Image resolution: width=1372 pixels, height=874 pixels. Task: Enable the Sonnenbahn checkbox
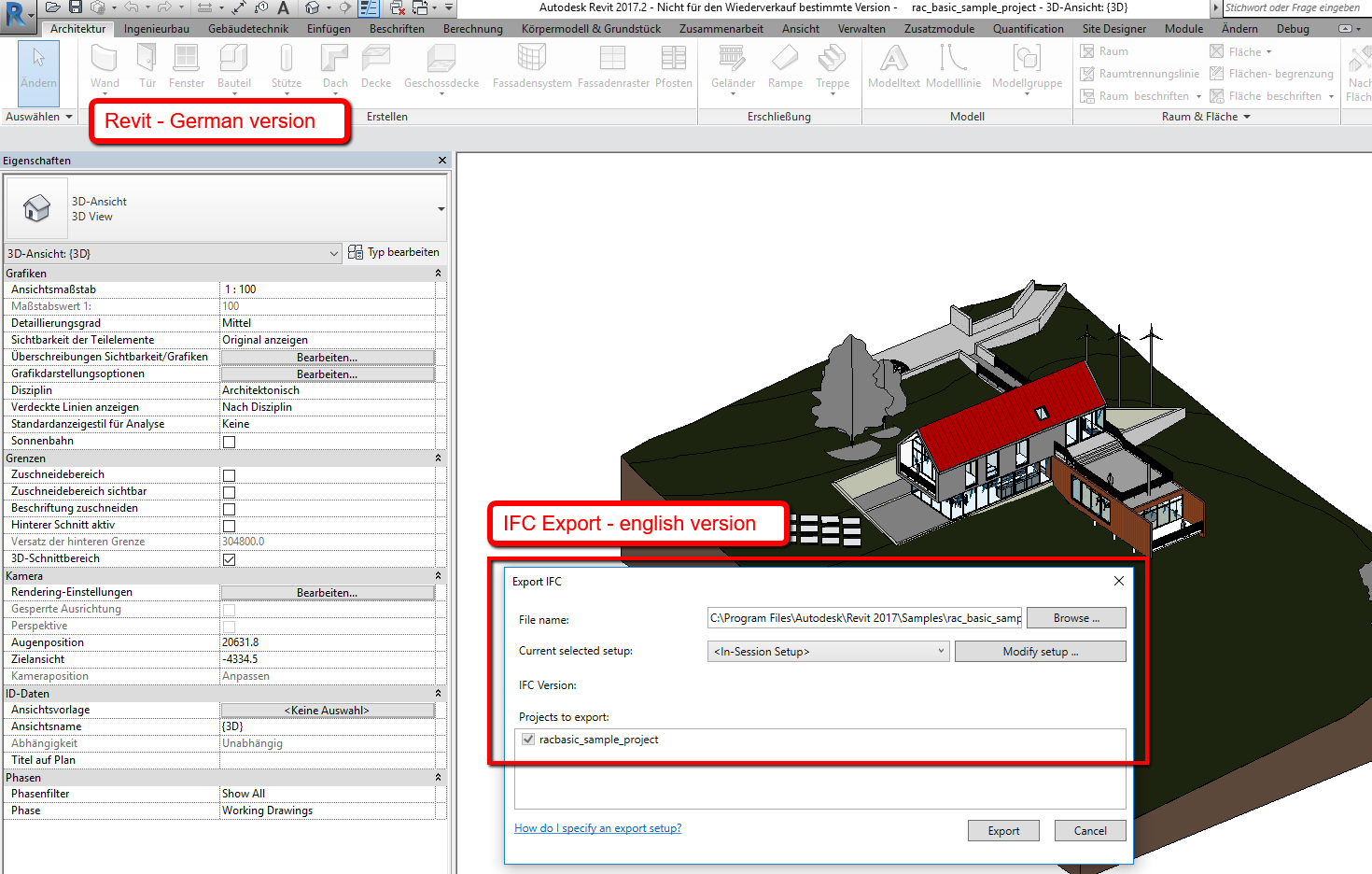point(229,442)
